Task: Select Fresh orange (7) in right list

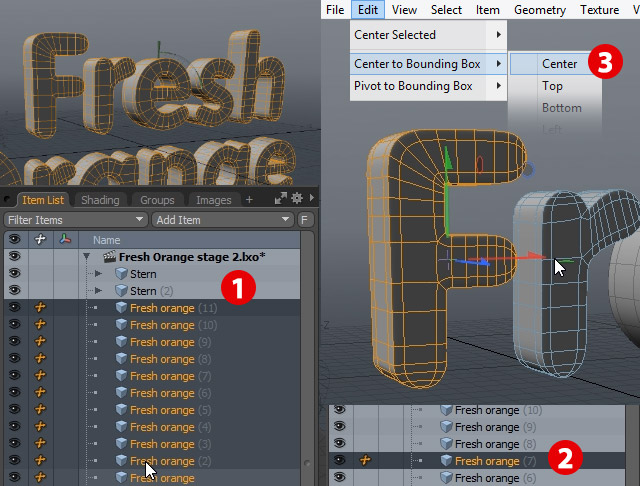Action: [496, 461]
